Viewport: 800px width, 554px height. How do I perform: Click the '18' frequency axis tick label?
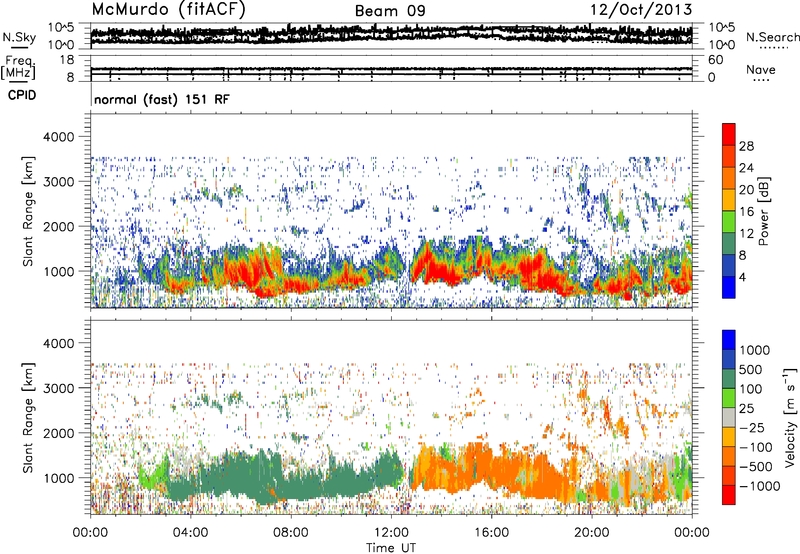click(66, 60)
